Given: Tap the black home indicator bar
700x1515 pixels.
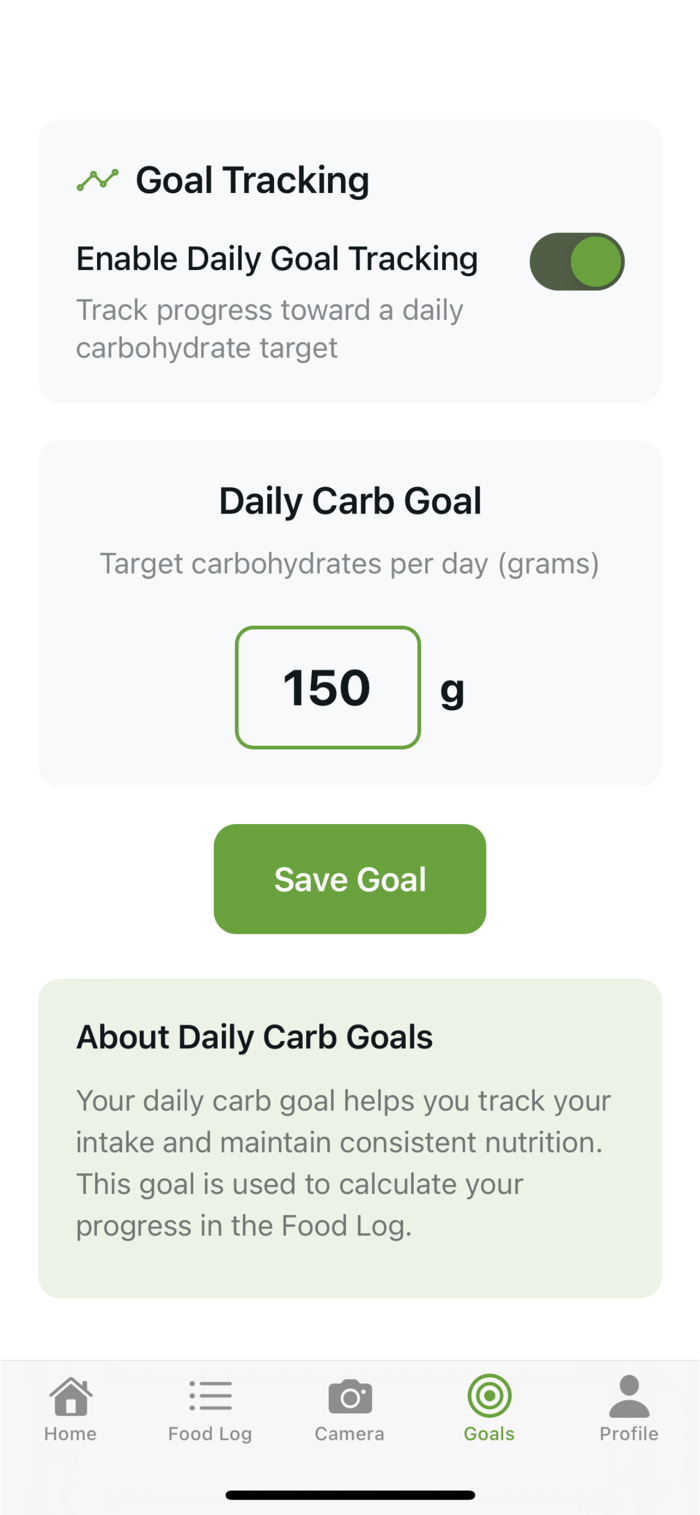Looking at the screenshot, I should pyautogui.click(x=350, y=1495).
